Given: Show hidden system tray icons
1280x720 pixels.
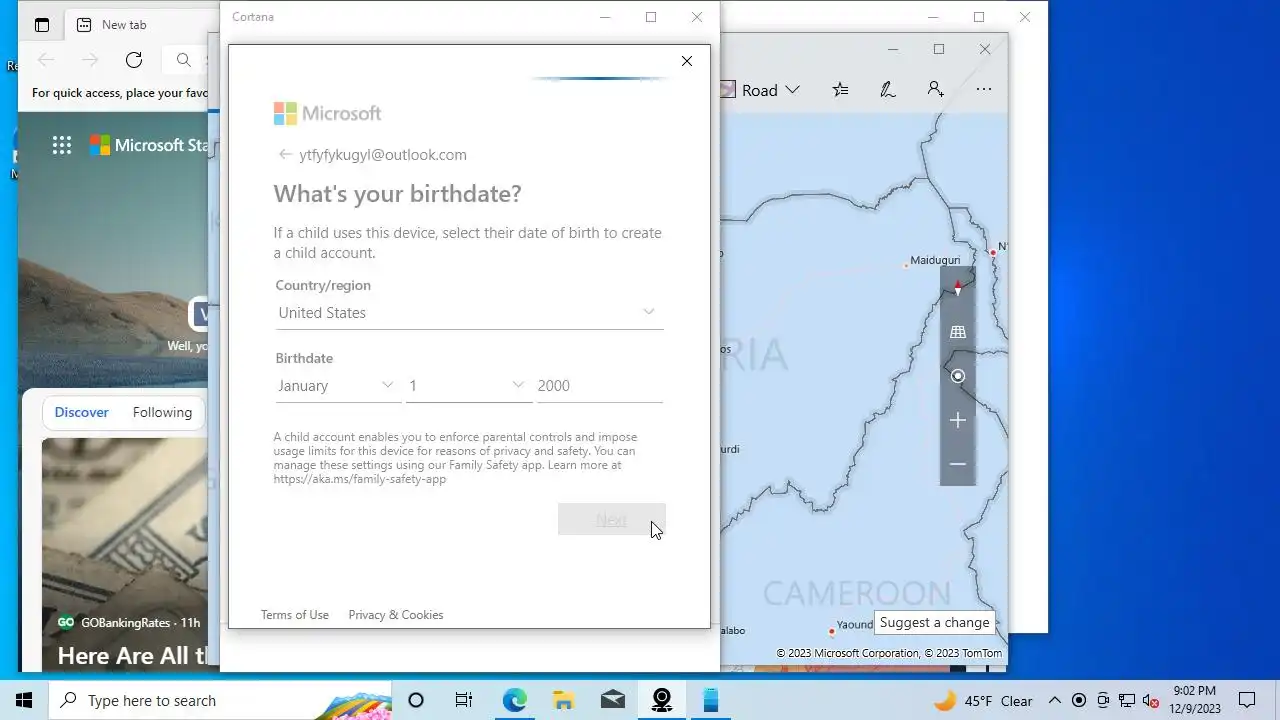Looking at the screenshot, I should point(1054,701).
